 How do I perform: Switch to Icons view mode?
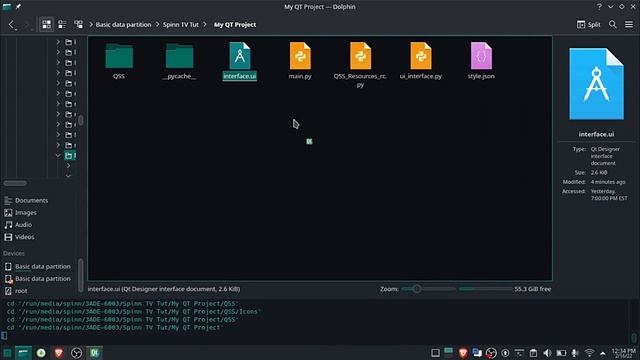(47, 24)
